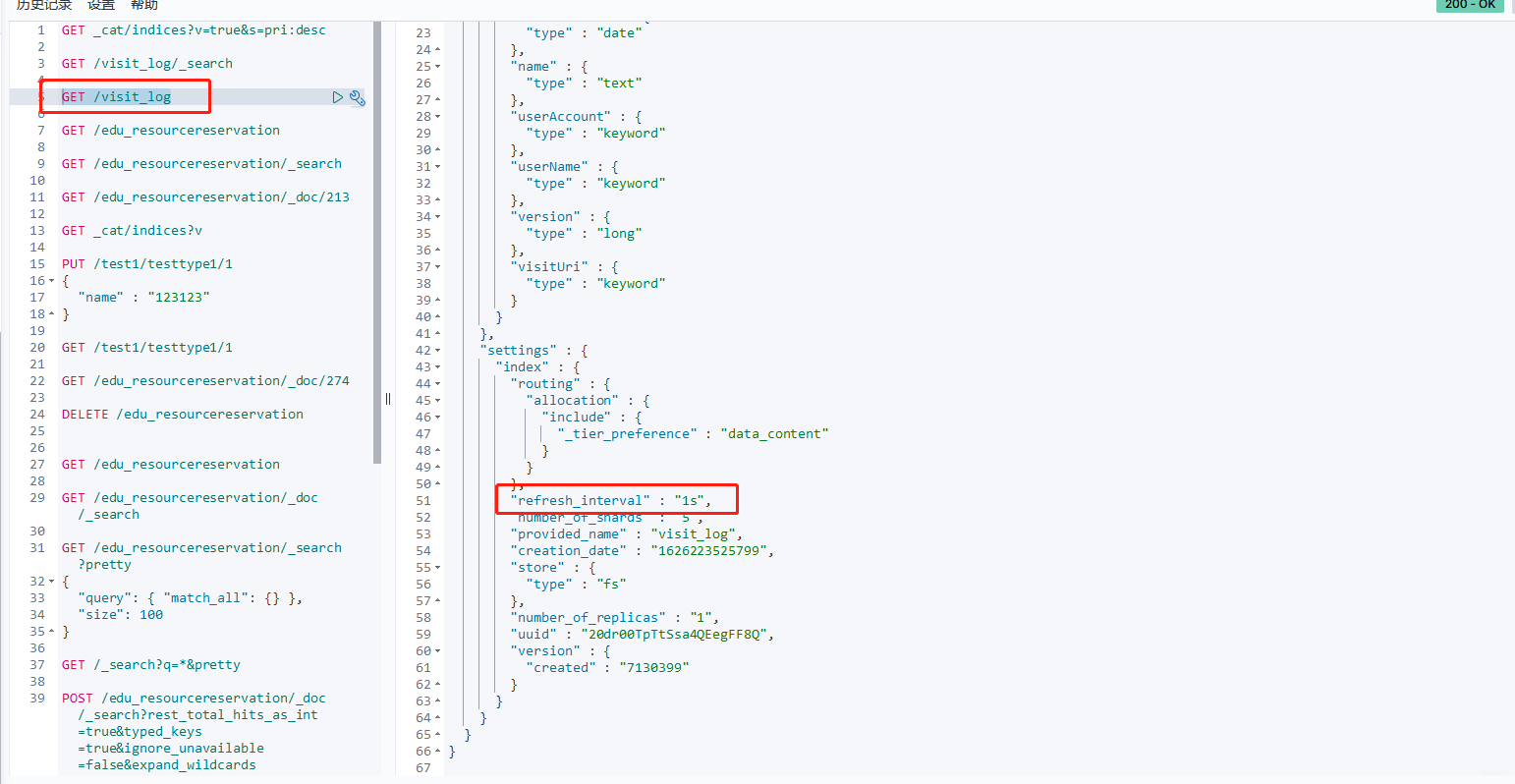
Task: Click the POST /edu_resourcereservation/_doc request line
Action: [194, 699]
